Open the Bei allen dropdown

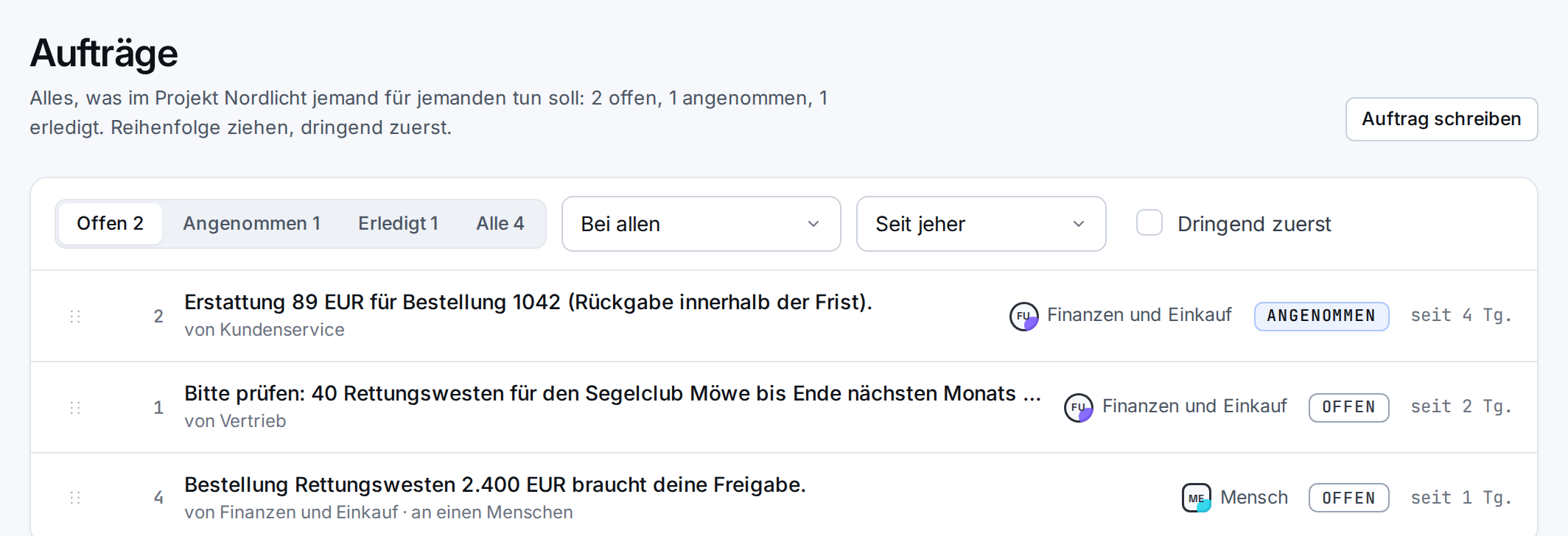pos(701,224)
